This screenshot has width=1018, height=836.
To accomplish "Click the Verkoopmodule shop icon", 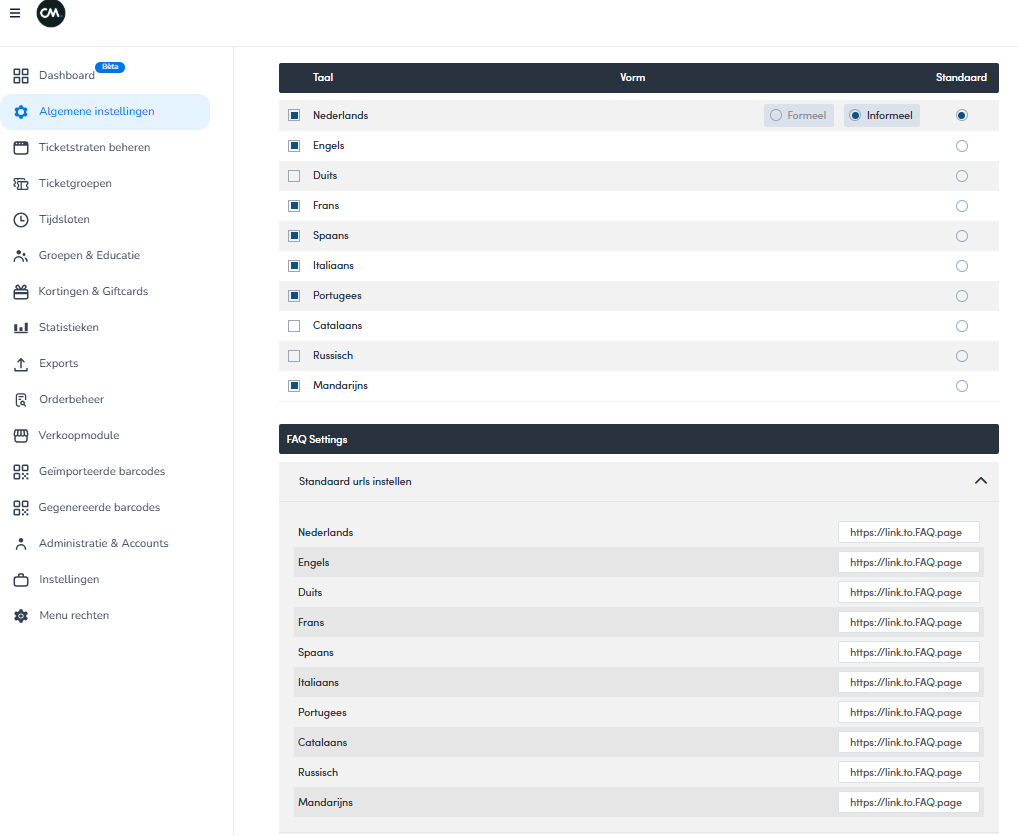I will [x=21, y=436].
